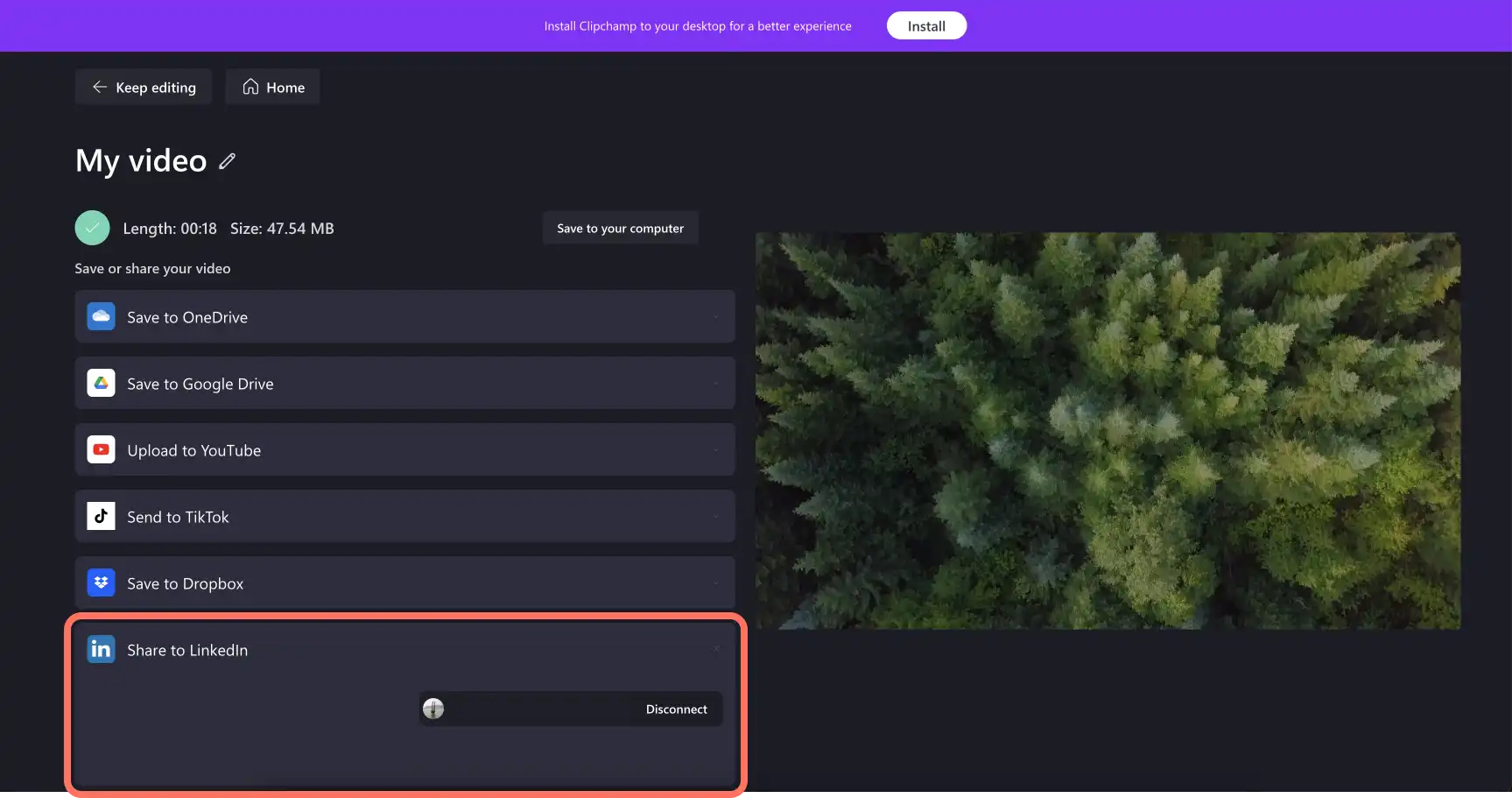Expand the Send to TikTok option
Image resolution: width=1512 pixels, height=798 pixels.
coord(404,516)
